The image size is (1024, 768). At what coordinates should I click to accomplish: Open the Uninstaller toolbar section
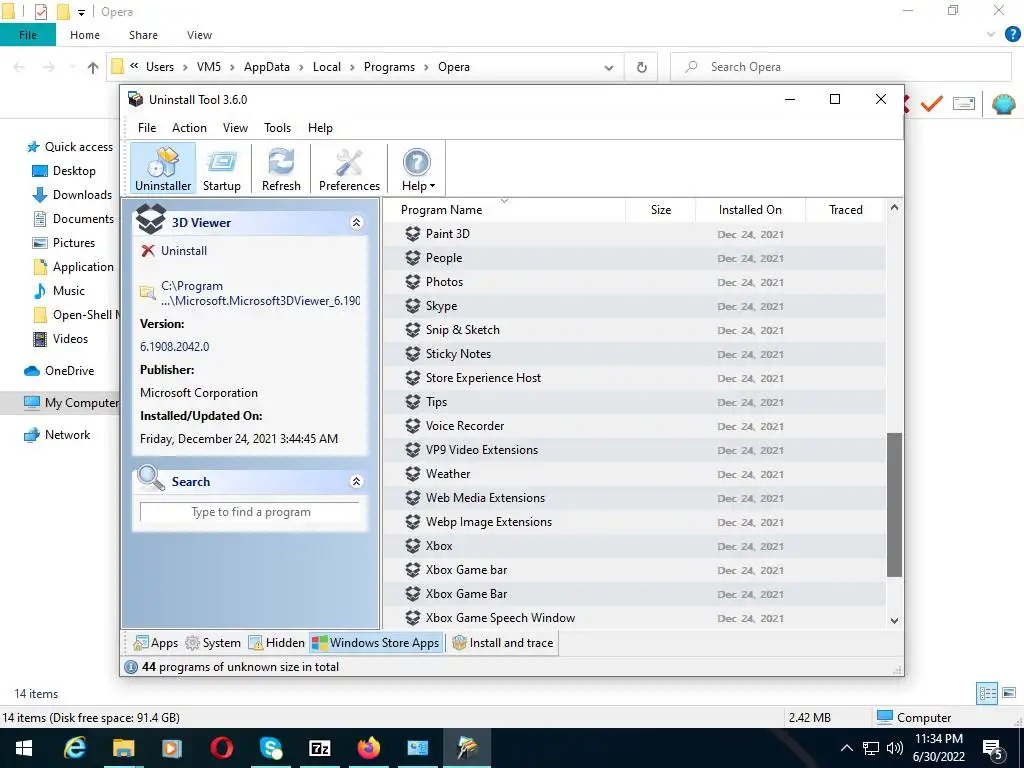pyautogui.click(x=163, y=168)
